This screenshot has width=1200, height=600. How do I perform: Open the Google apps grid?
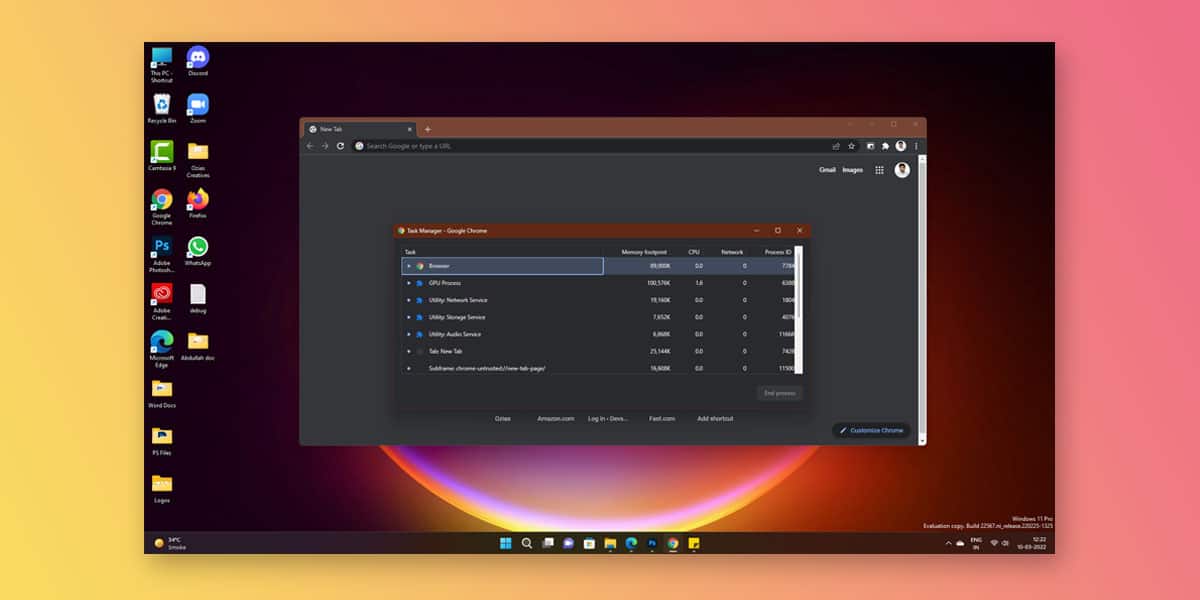879,170
